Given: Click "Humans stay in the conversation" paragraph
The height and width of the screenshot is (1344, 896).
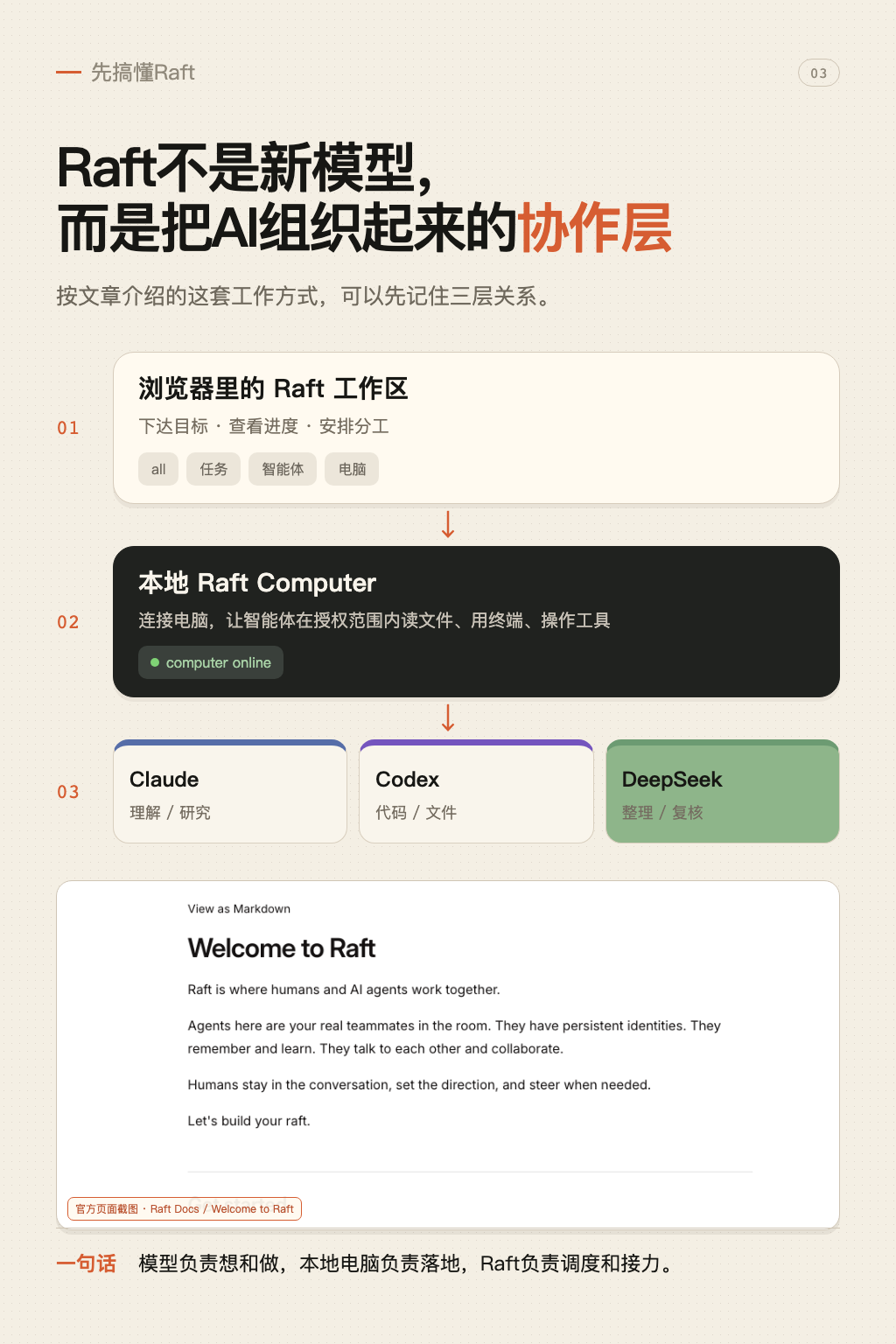Looking at the screenshot, I should [419, 1085].
